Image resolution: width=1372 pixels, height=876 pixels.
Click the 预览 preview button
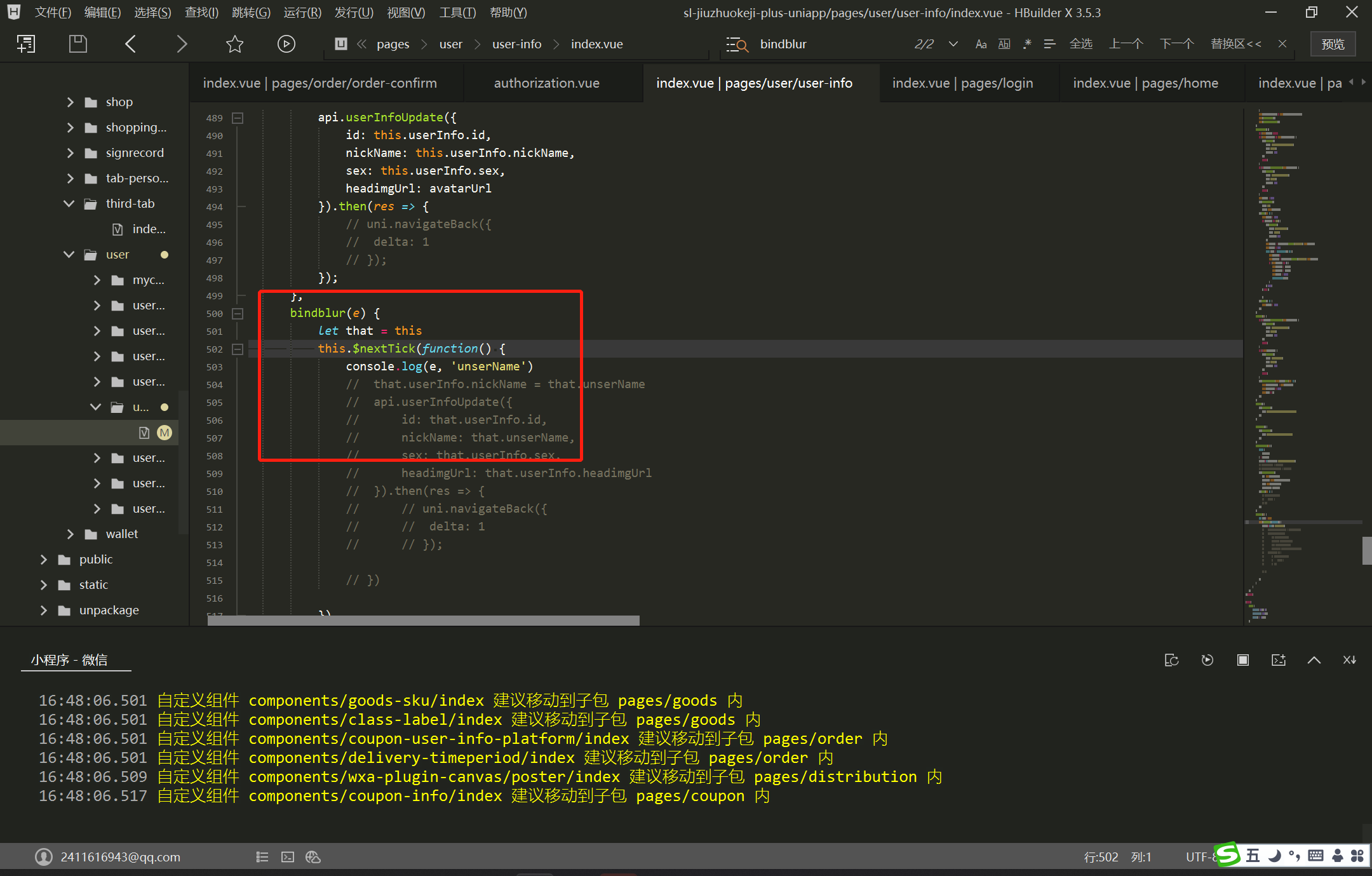pos(1333,44)
